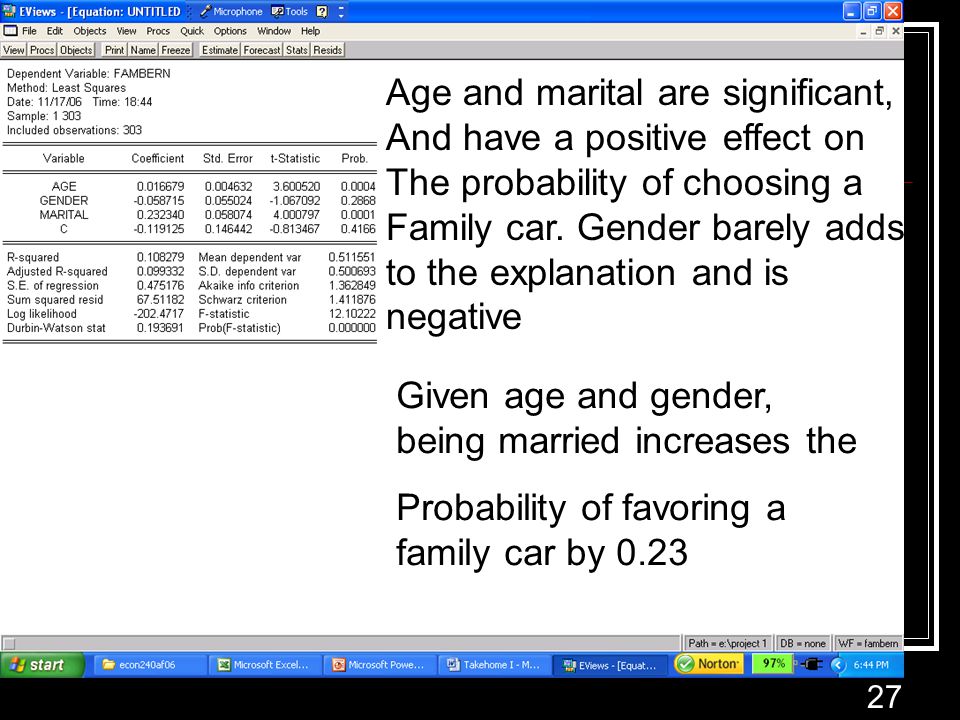The image size is (960, 720).
Task: Click the AGE variable row label
Action: point(64,186)
